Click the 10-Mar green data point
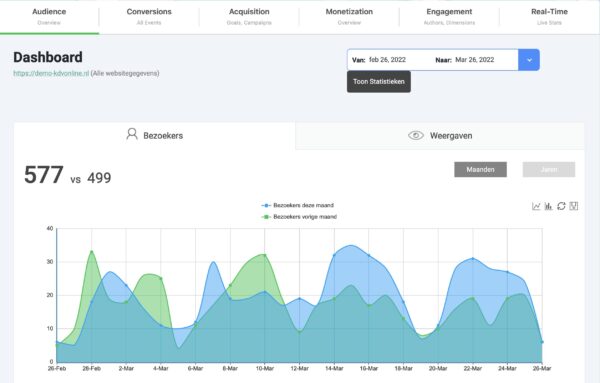This screenshot has width=600, height=383. (265, 255)
